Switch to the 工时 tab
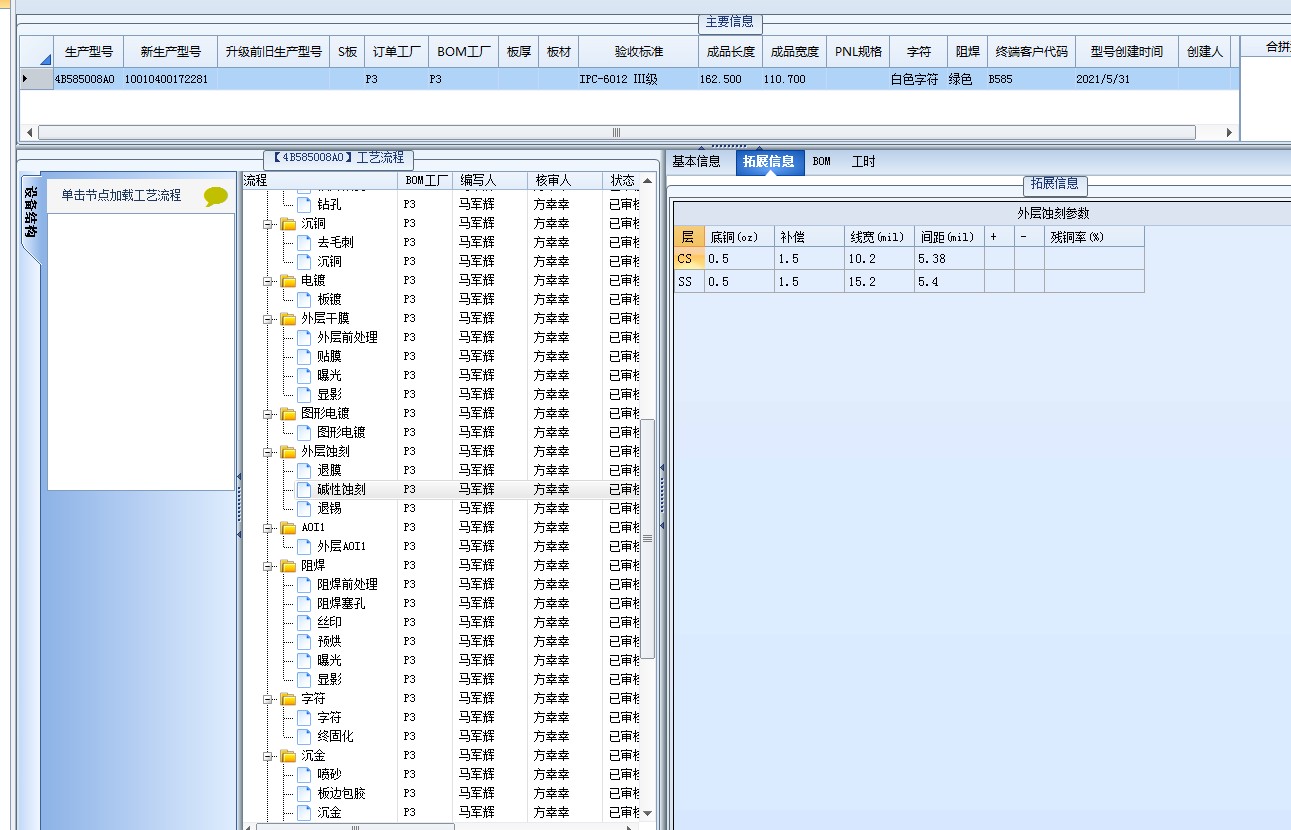This screenshot has height=830, width=1291. tap(864, 161)
